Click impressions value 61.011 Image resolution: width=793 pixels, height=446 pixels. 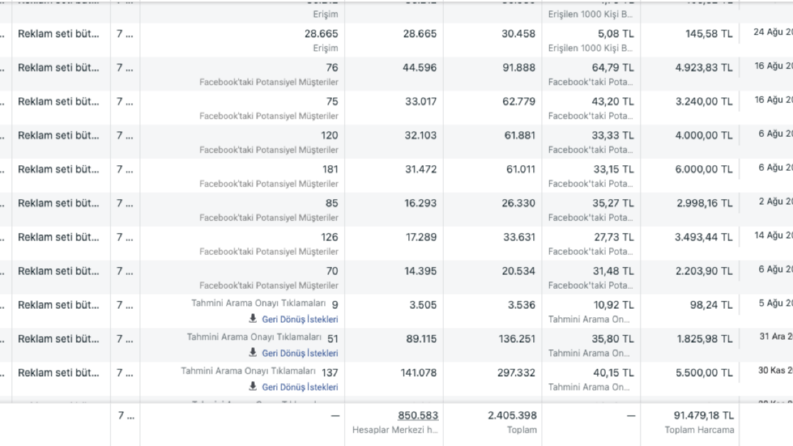coord(520,169)
